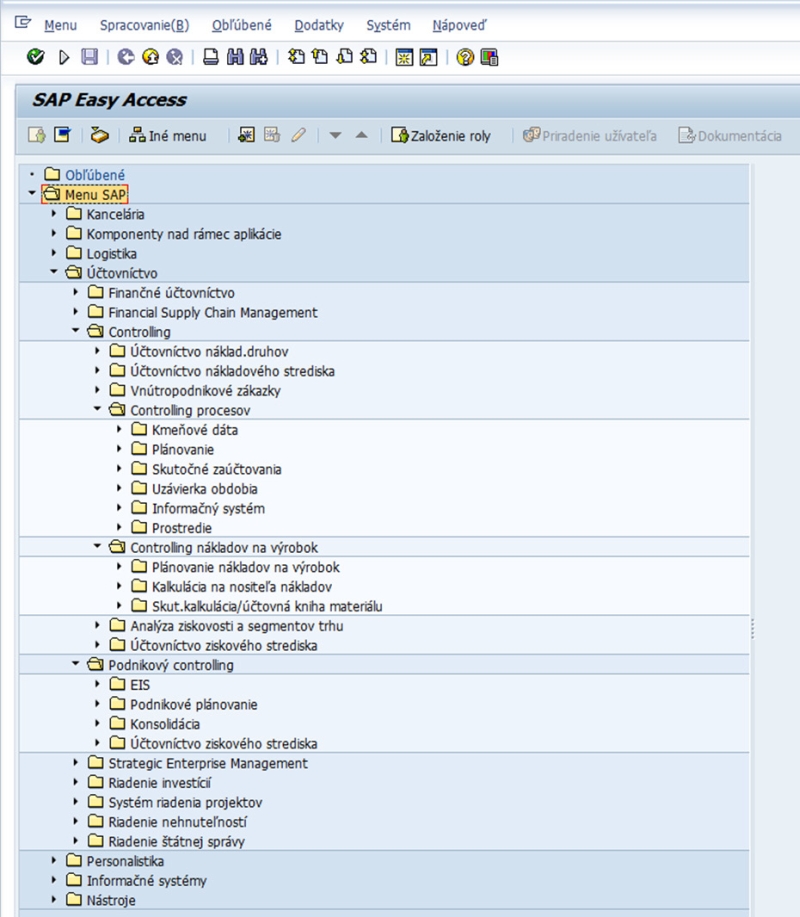Open the Systém menu
The height and width of the screenshot is (917, 800).
(x=388, y=25)
